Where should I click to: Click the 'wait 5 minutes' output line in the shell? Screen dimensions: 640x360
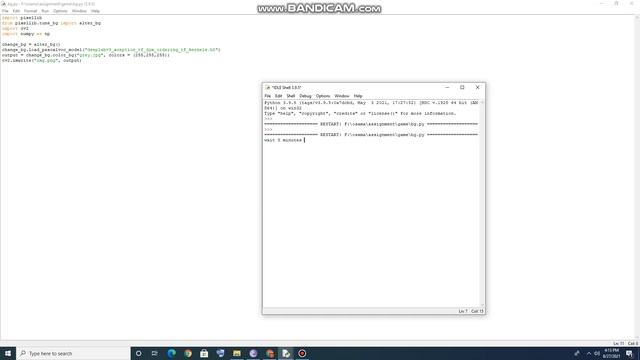283,140
